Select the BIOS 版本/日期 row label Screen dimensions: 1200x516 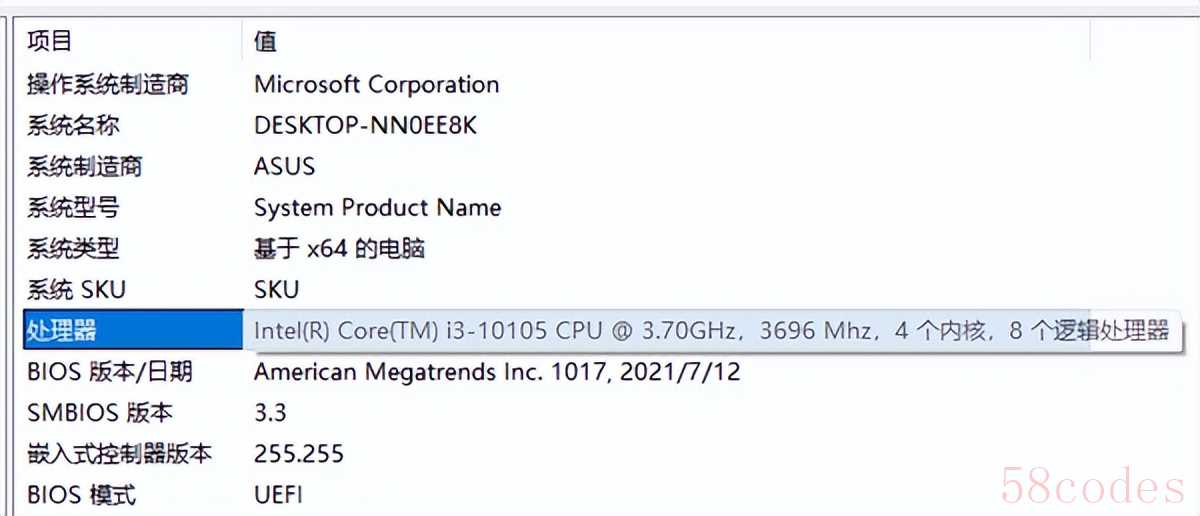109,372
